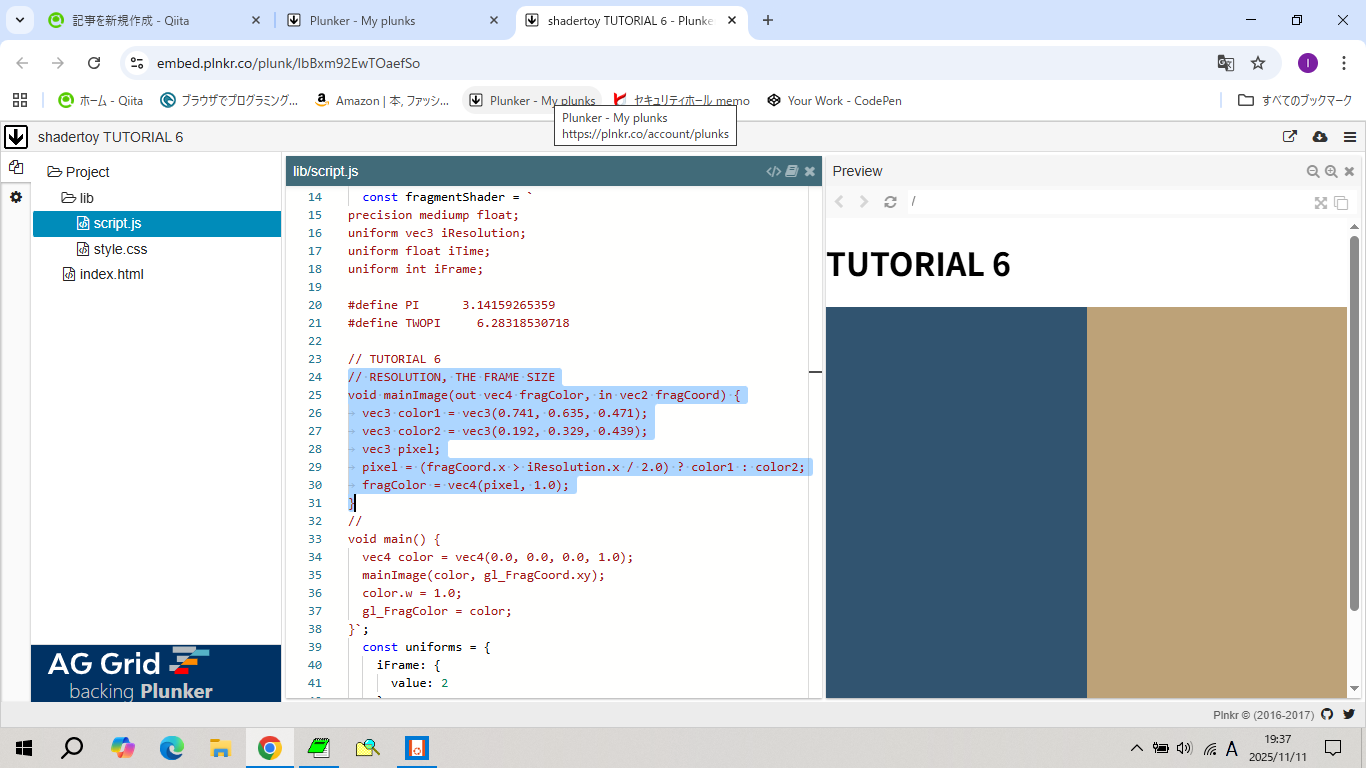This screenshot has width=1366, height=768.
Task: Open the settings gear in the sidebar
Action: (16, 197)
